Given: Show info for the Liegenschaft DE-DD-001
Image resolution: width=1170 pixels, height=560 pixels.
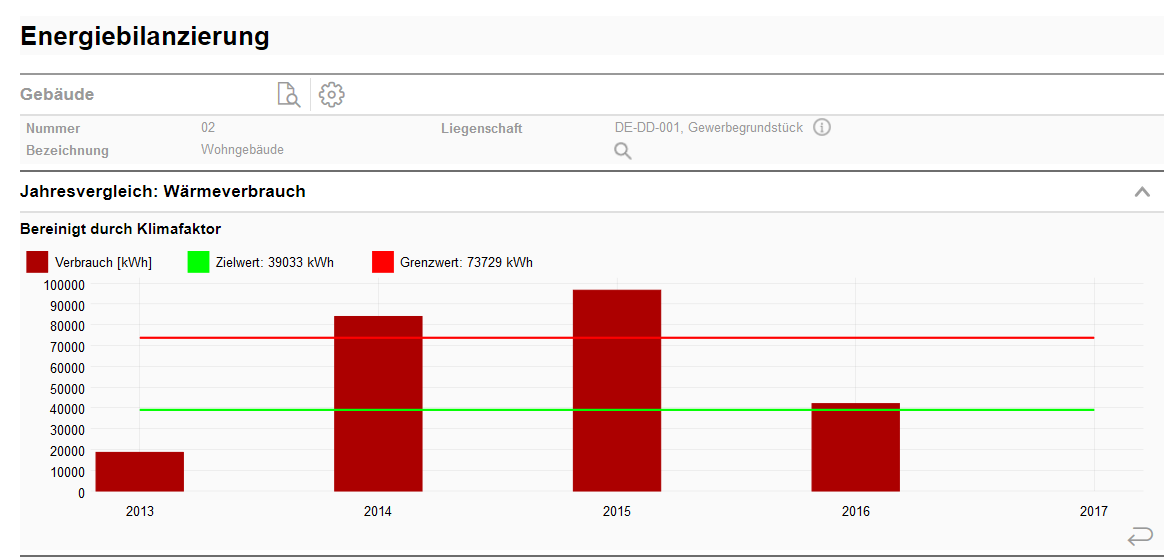Looking at the screenshot, I should coord(822,128).
